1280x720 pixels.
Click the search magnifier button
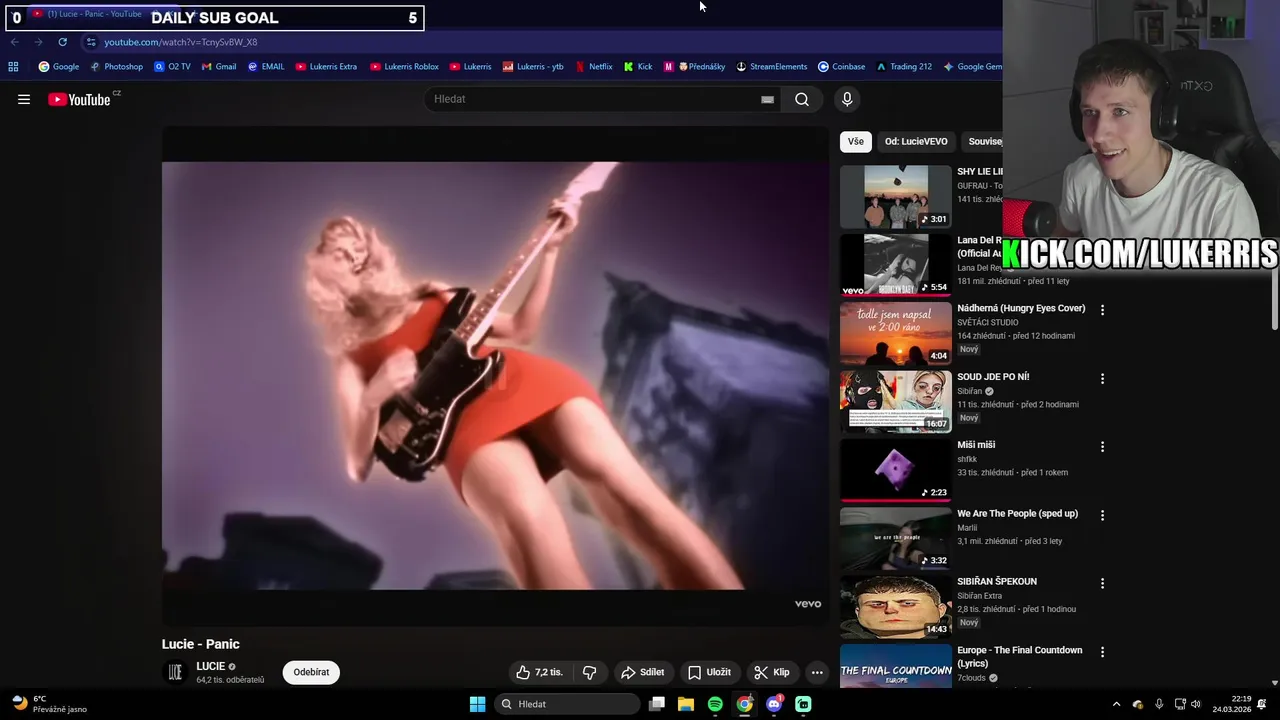pos(802,99)
